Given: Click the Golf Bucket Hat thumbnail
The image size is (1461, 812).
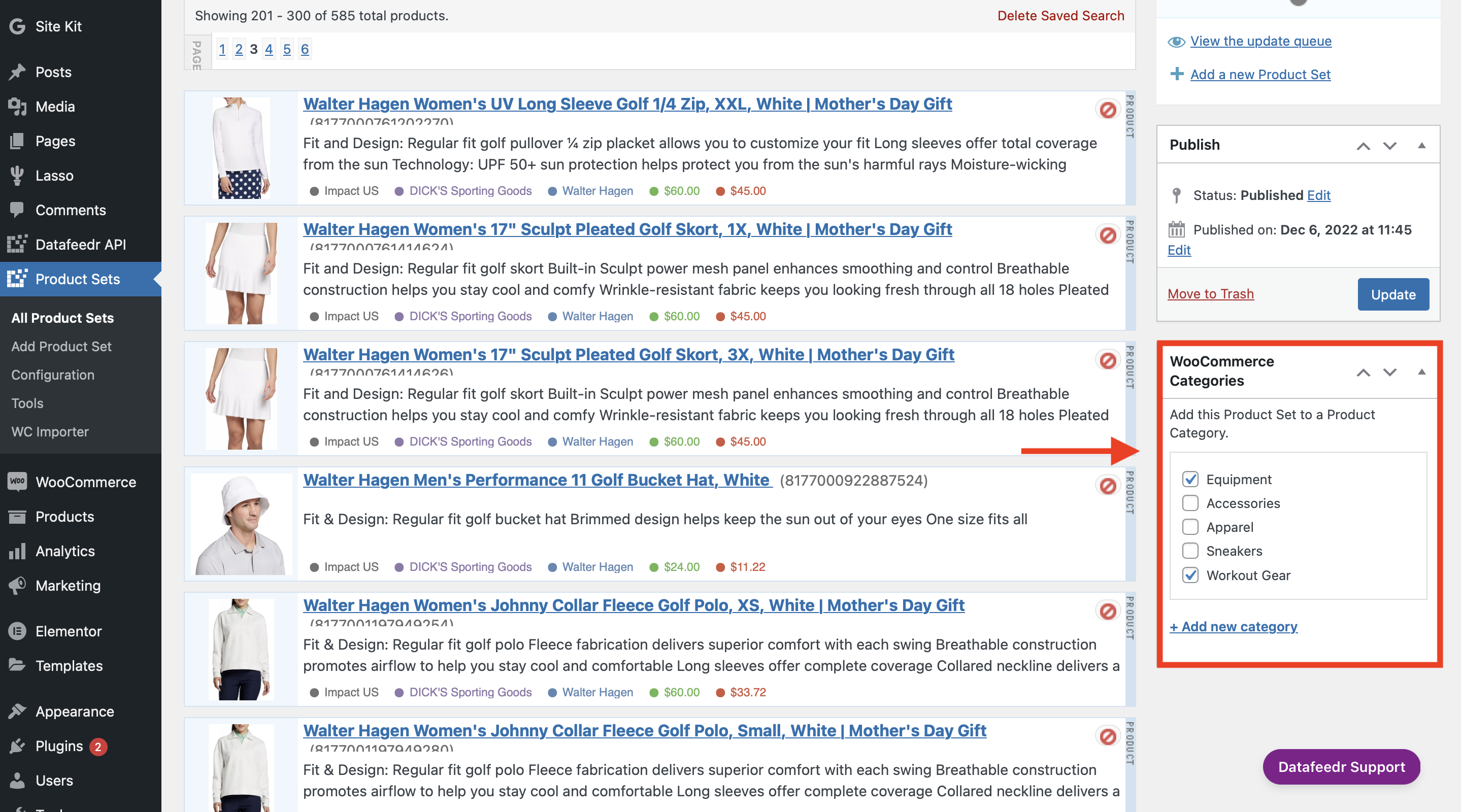Looking at the screenshot, I should coord(241,524).
